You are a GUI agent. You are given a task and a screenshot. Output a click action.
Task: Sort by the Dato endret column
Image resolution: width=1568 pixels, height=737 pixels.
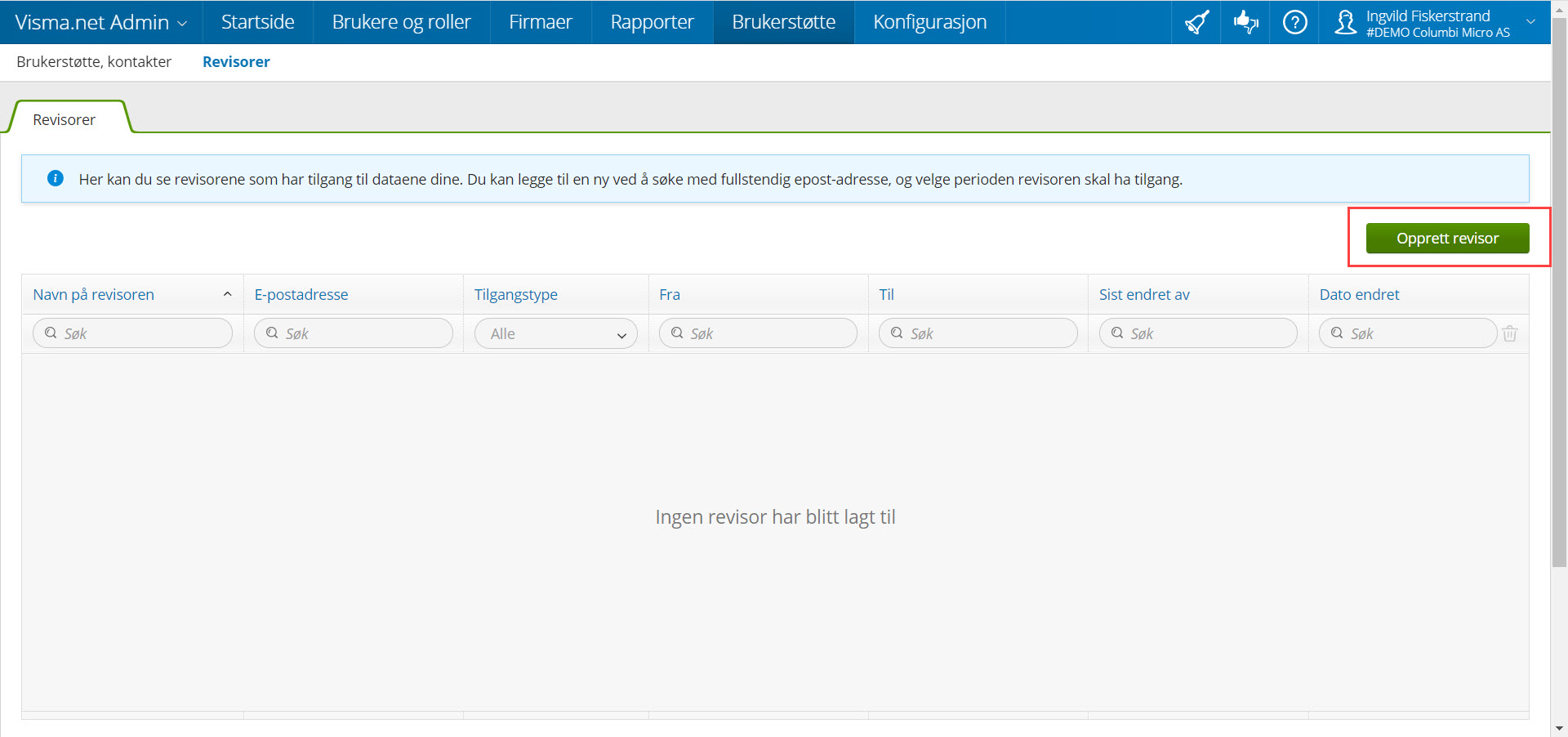(1359, 294)
